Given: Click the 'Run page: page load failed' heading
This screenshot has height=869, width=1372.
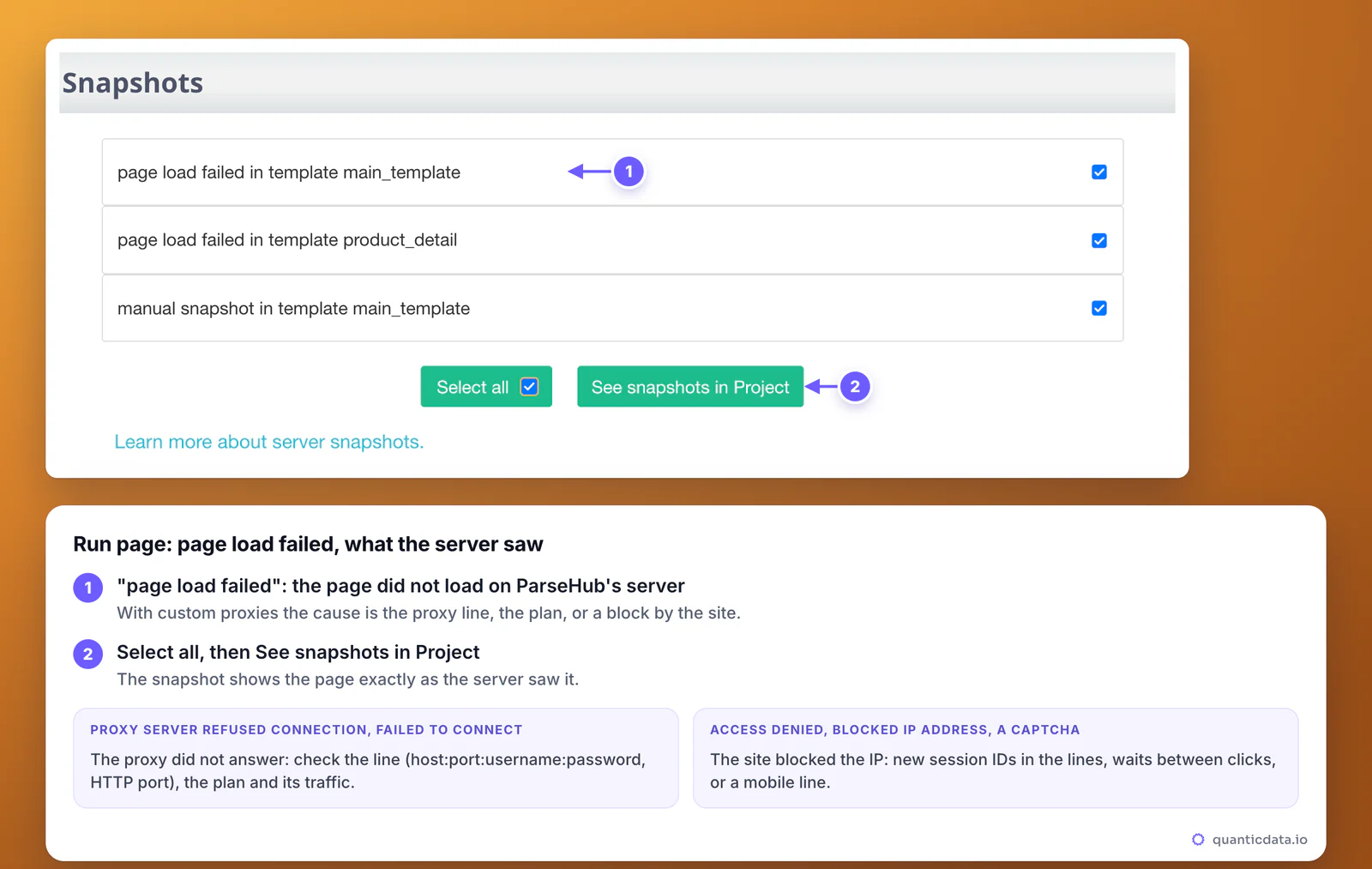Looking at the screenshot, I should 308,544.
